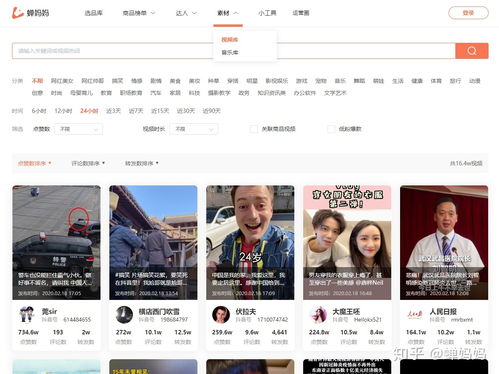This screenshot has width=499, height=374.
Task: Choose 视频库 from the 素材 submenu
Action: tap(230, 40)
